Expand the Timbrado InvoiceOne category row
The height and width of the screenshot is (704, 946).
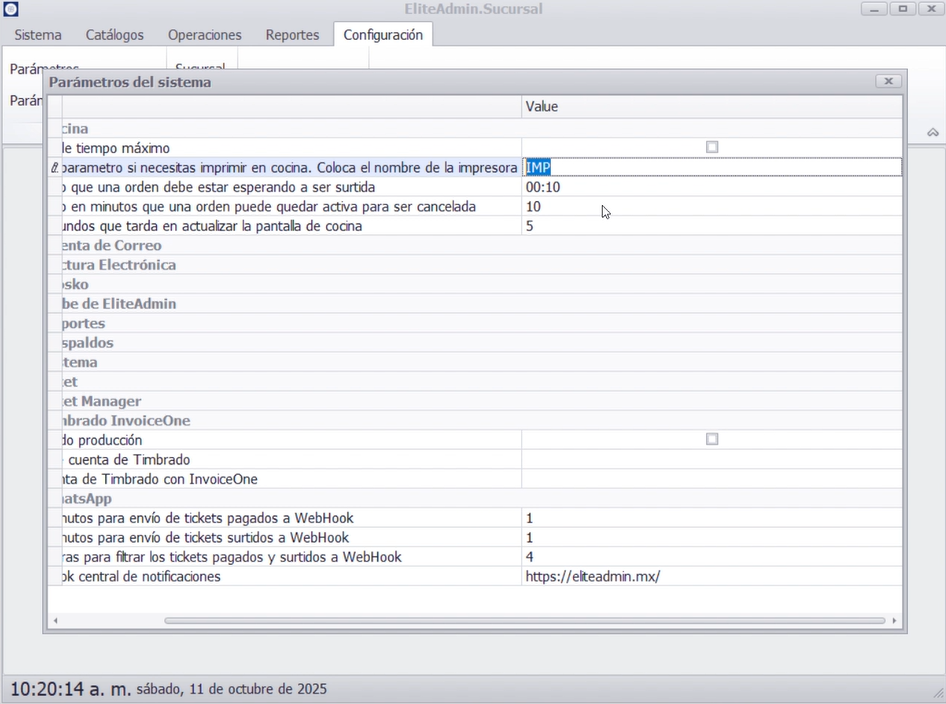click(123, 421)
